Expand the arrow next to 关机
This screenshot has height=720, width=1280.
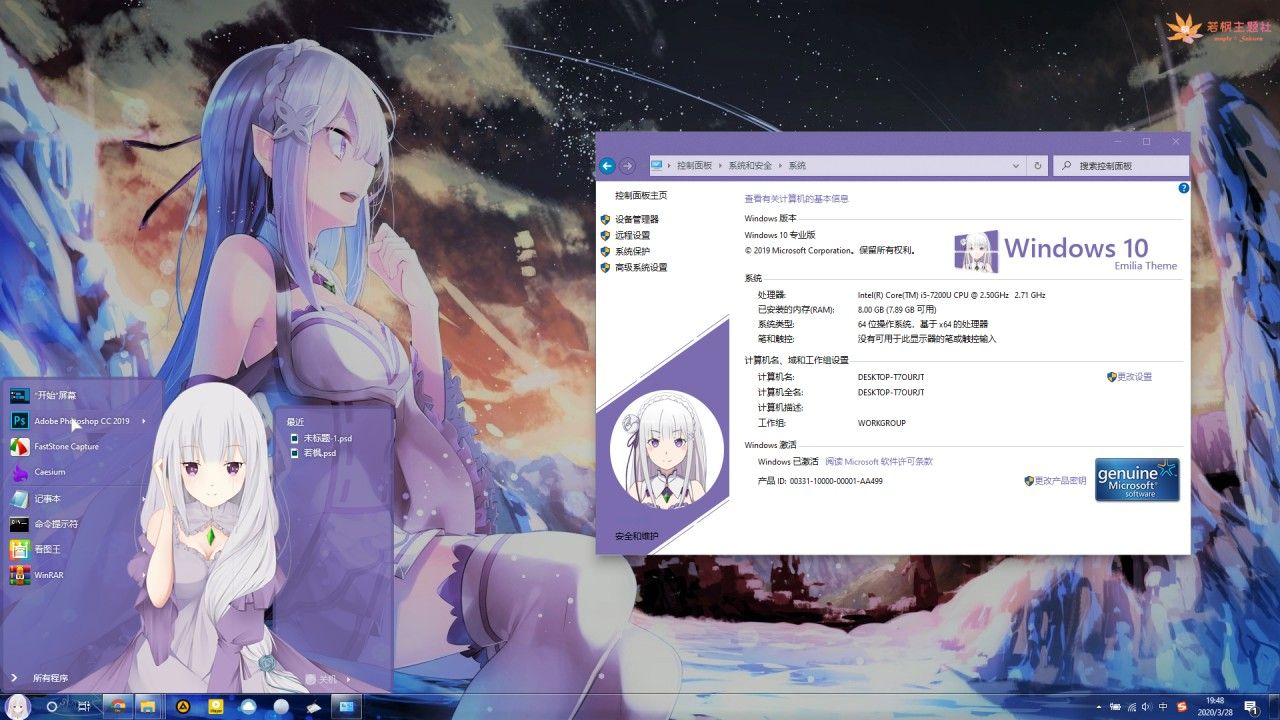[349, 679]
